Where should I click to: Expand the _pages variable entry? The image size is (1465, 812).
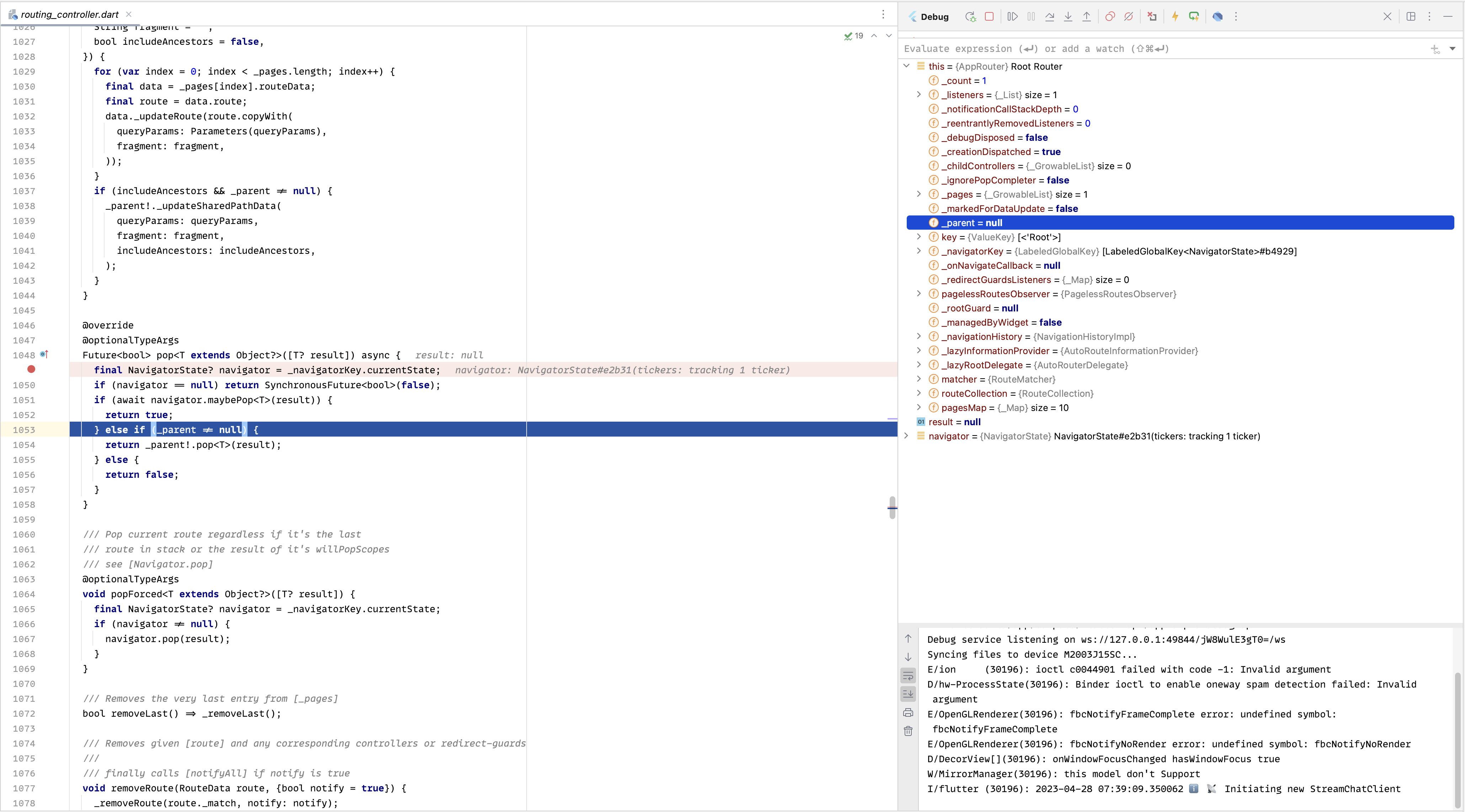click(x=918, y=194)
